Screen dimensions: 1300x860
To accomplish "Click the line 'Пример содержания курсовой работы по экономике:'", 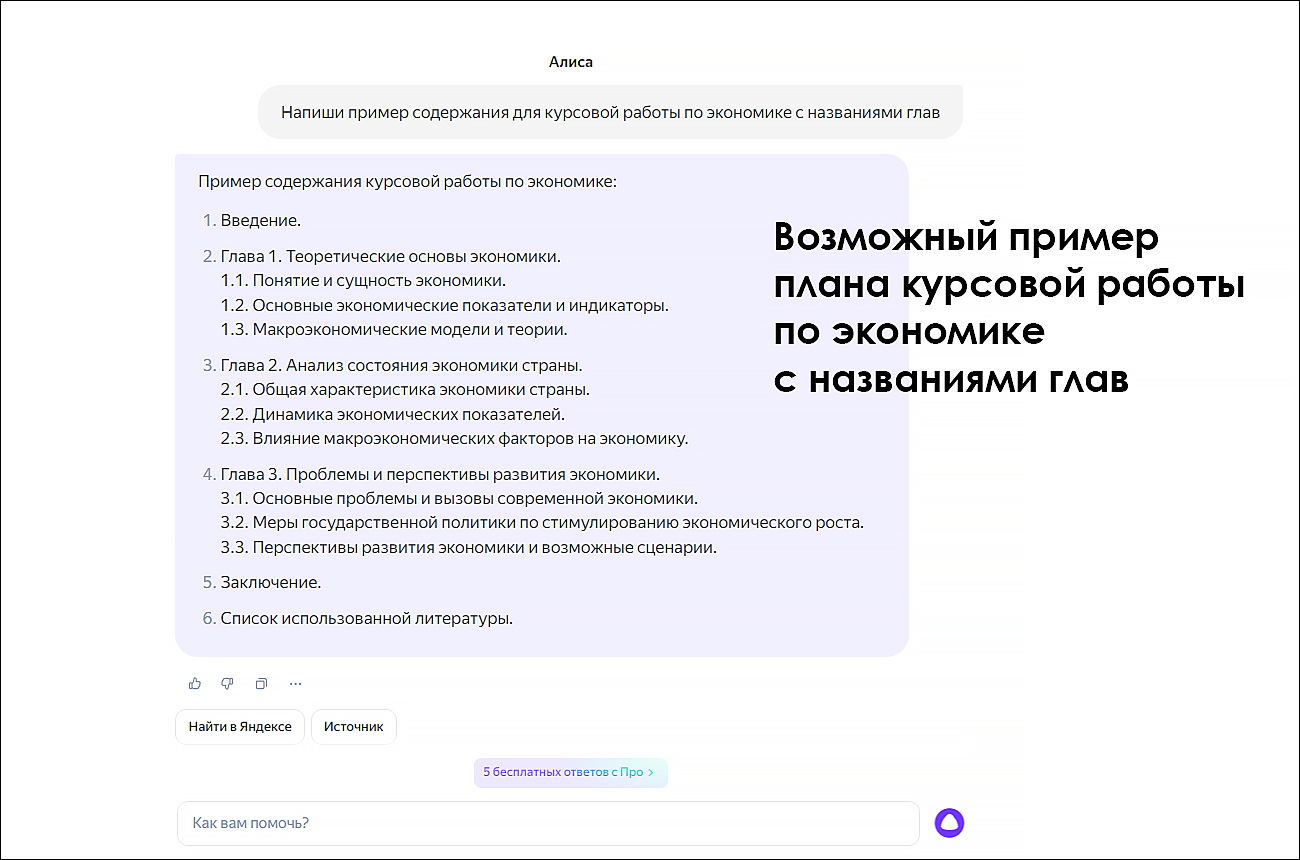I will point(408,182).
